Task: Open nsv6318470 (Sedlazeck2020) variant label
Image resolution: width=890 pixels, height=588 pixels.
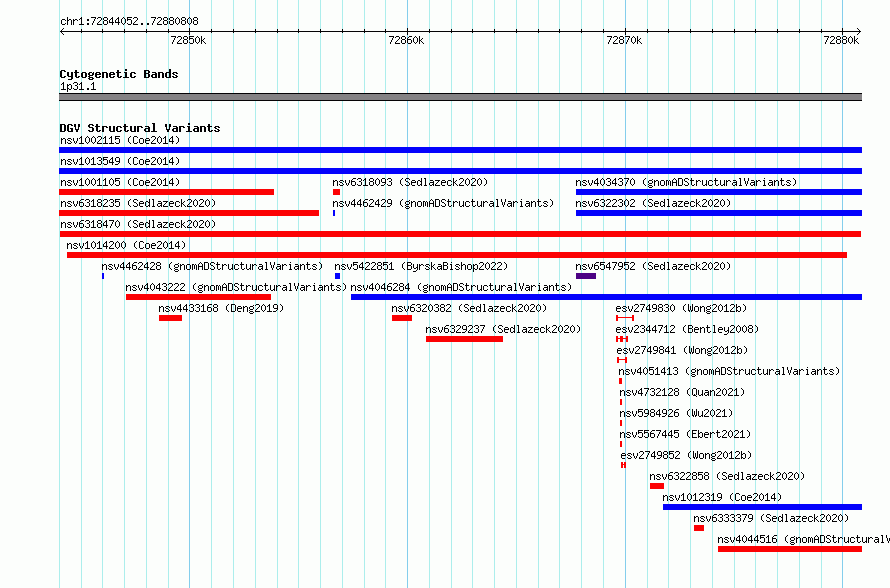Action: click(138, 224)
